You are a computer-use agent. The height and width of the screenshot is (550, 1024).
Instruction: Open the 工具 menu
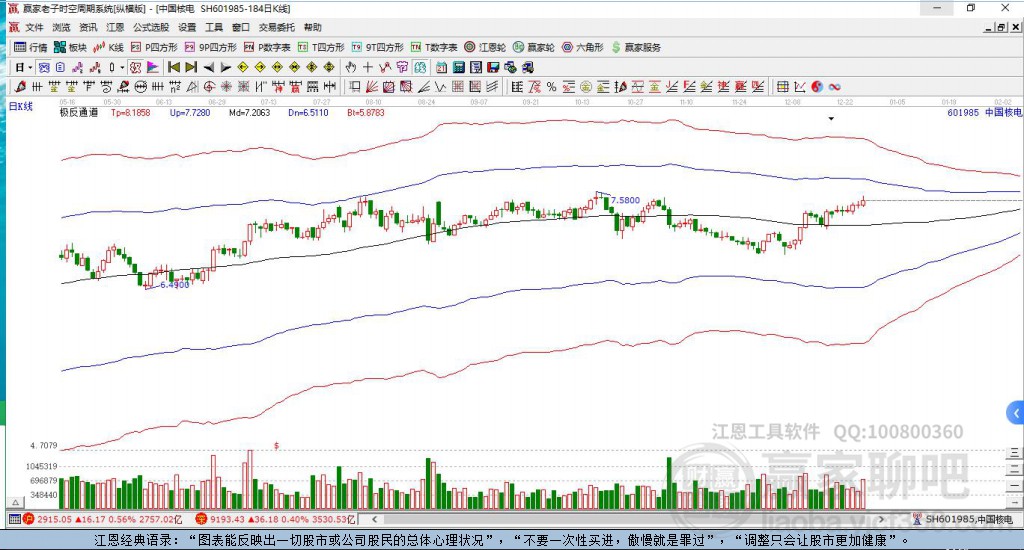click(x=214, y=27)
